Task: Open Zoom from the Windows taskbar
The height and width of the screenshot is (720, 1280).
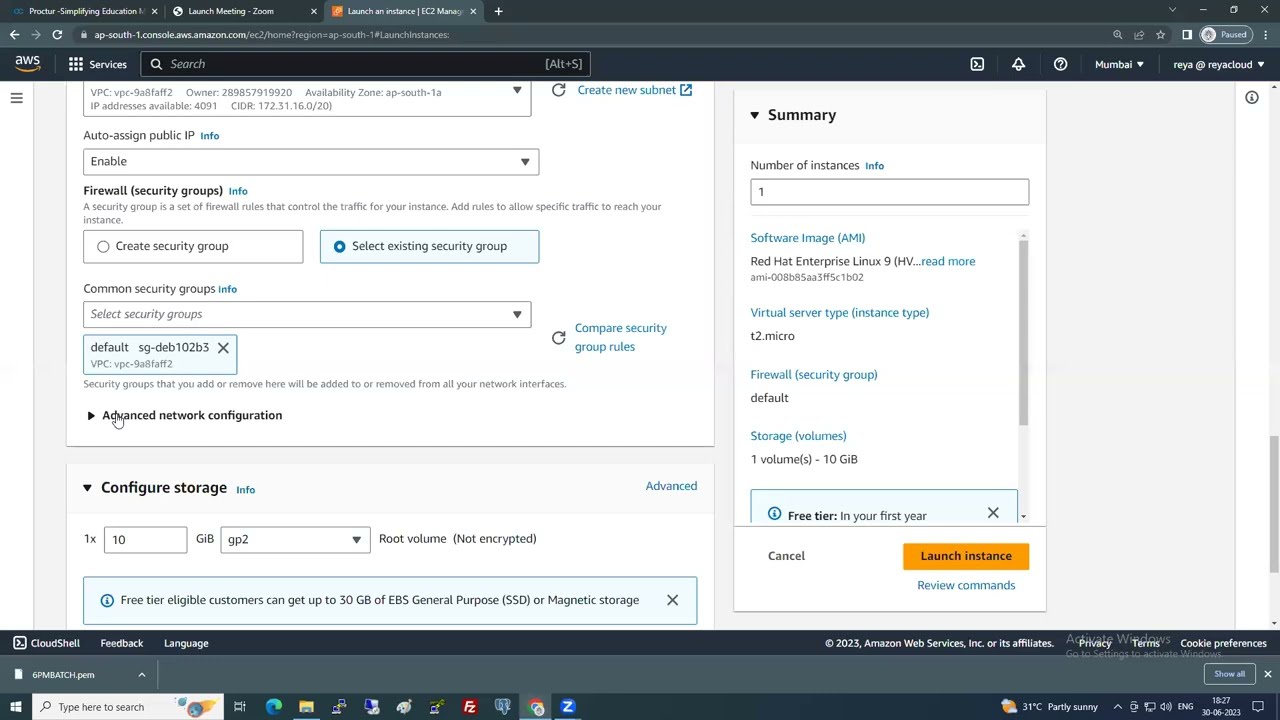Action: tap(567, 707)
